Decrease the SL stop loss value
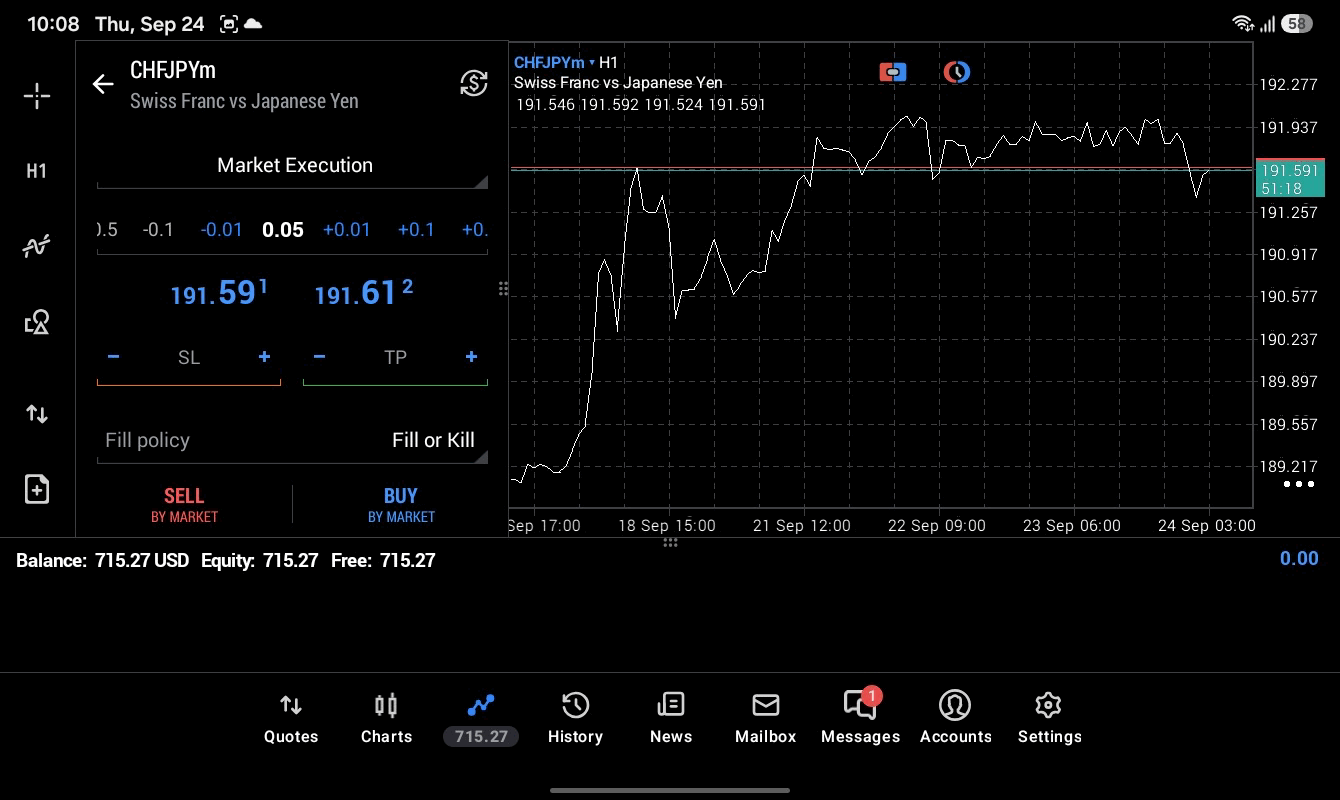 (113, 357)
